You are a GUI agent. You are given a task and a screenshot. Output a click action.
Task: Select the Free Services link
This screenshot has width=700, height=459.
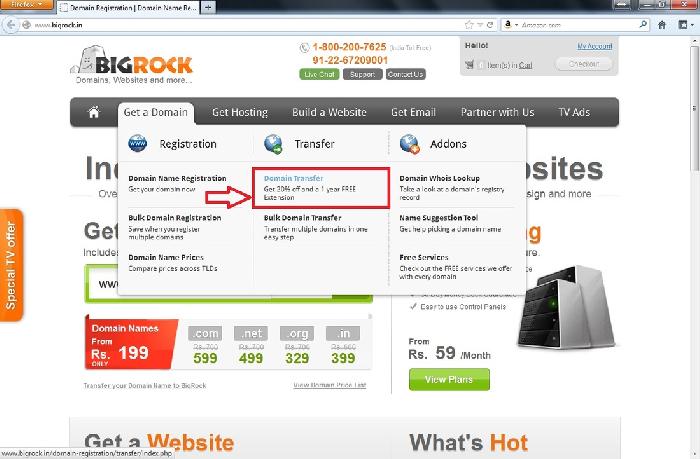[x=424, y=258]
